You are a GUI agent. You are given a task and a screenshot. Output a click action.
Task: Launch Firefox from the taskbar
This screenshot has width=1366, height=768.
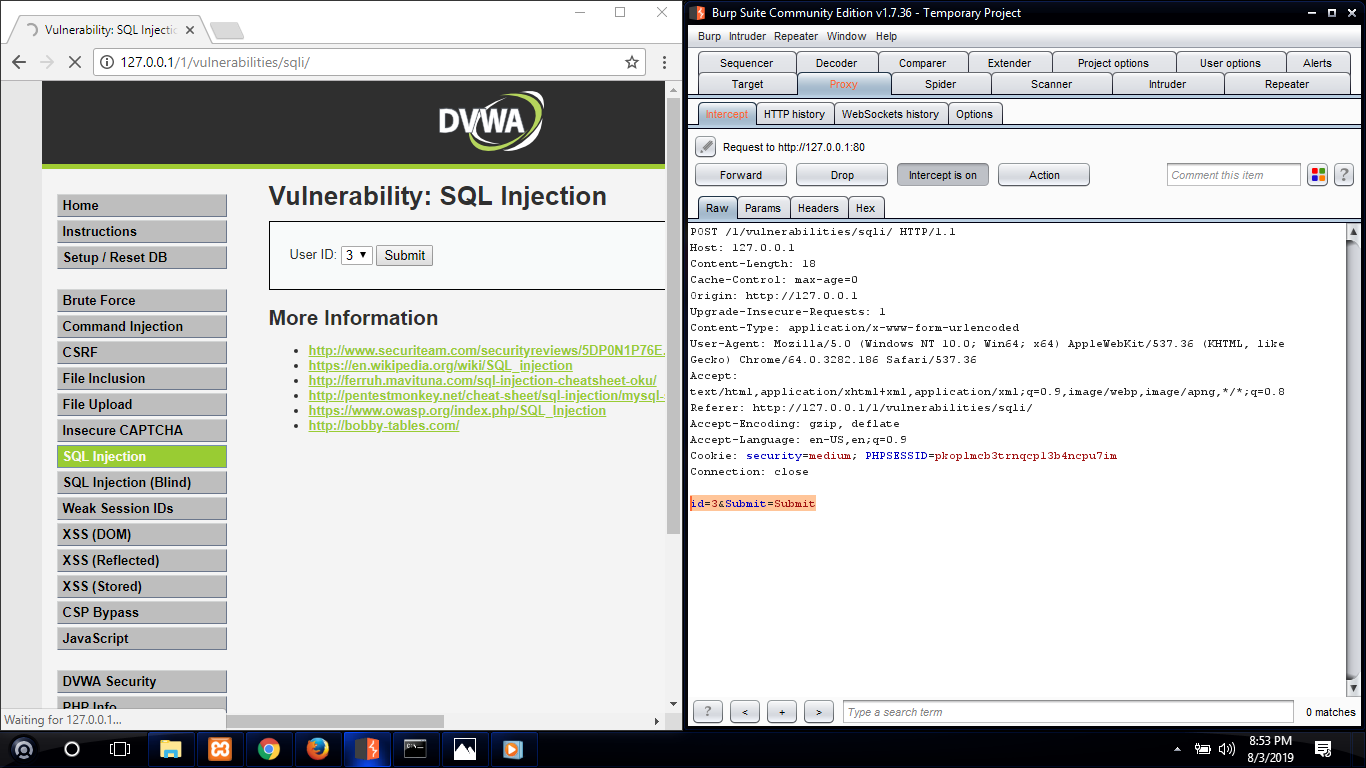(318, 748)
